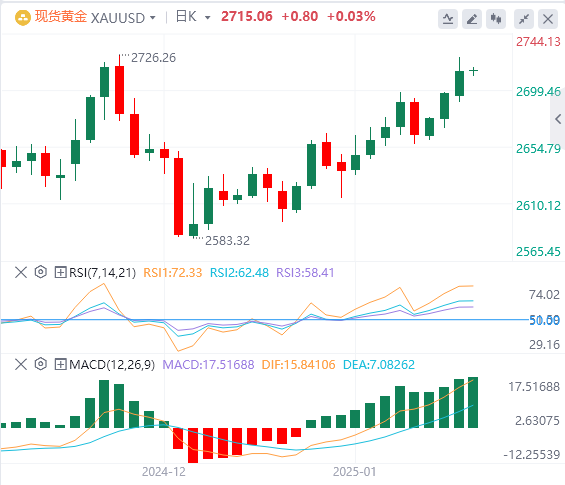Click the 74.02 RSI axis label
Viewport: 565px width, 485px height.
[544, 295]
